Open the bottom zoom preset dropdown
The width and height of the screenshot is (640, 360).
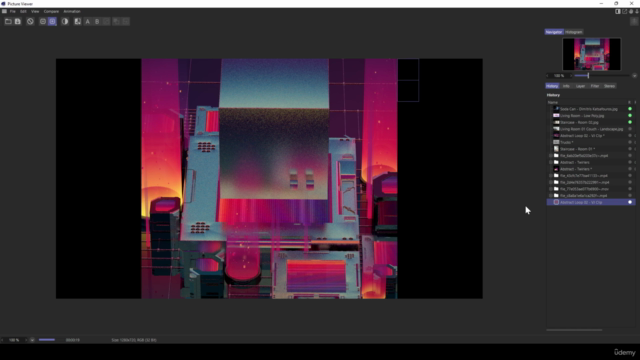[32, 340]
